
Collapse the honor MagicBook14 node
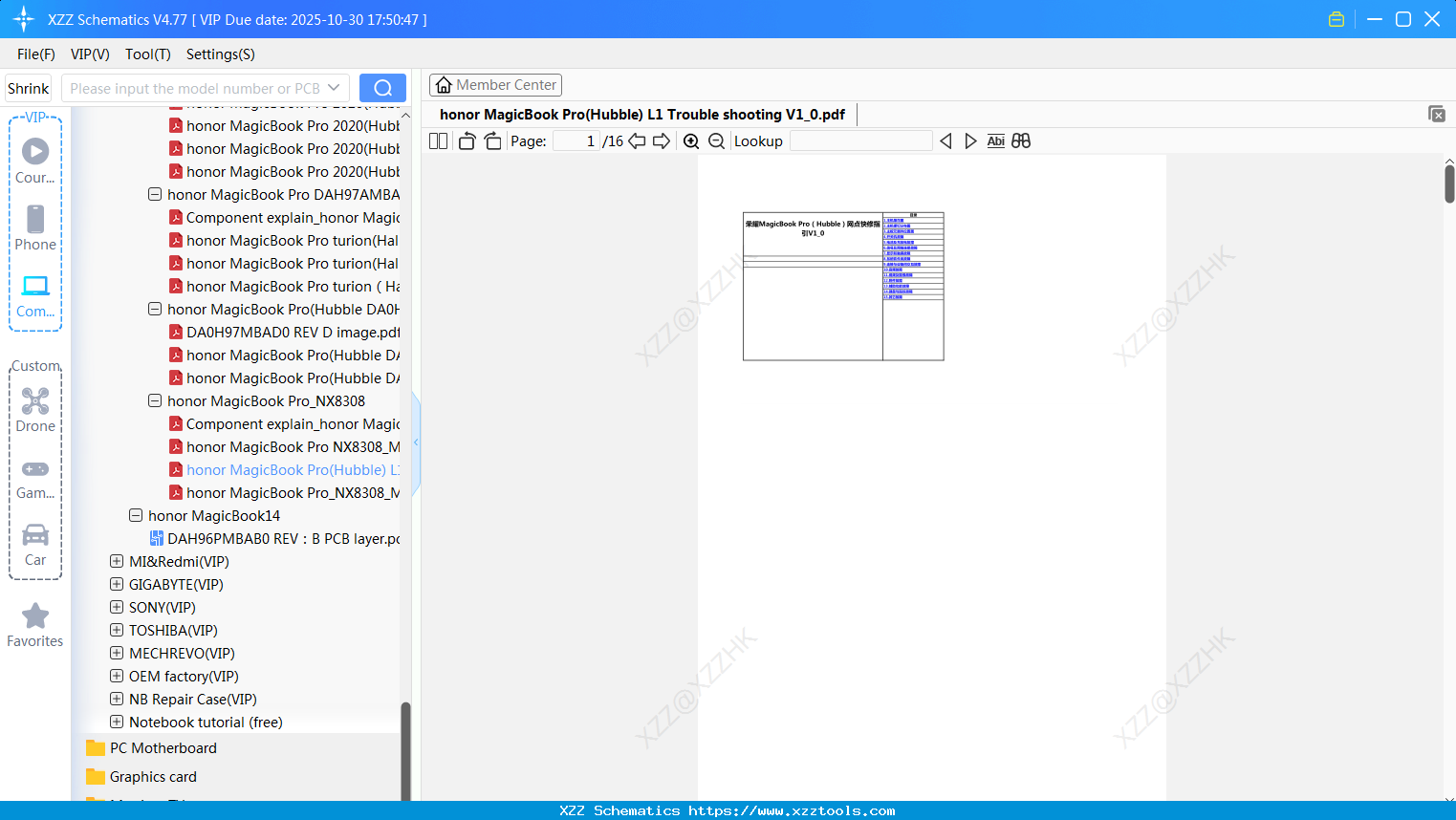coord(136,516)
